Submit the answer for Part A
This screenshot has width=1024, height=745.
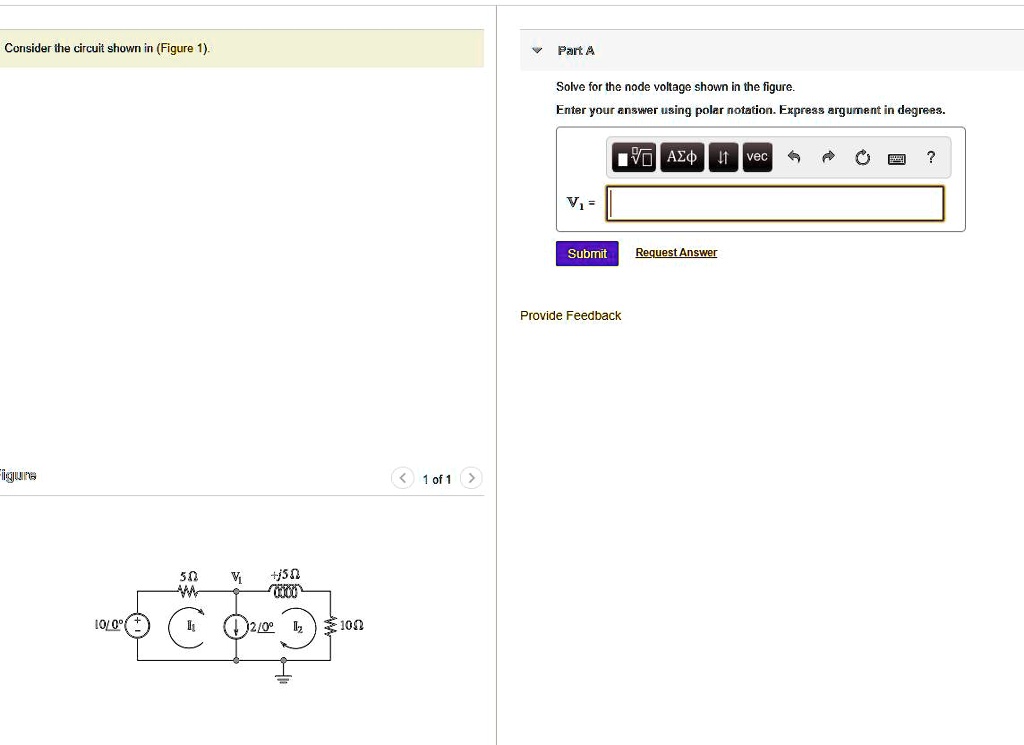[x=586, y=253]
